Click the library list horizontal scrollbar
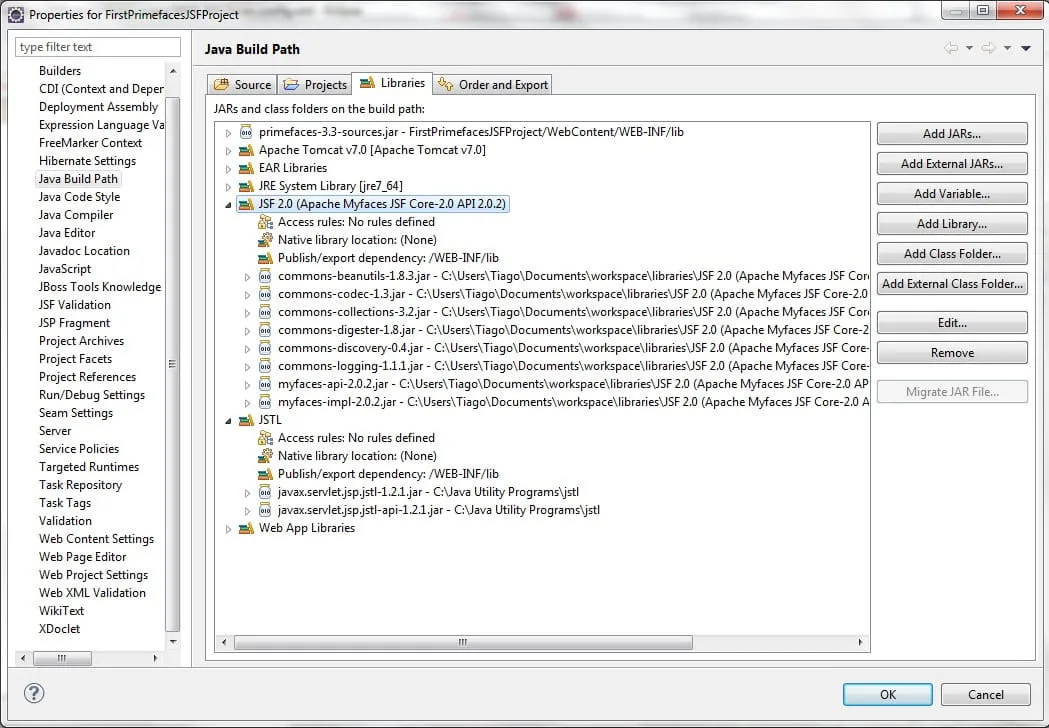1049x728 pixels. pyautogui.click(x=540, y=643)
